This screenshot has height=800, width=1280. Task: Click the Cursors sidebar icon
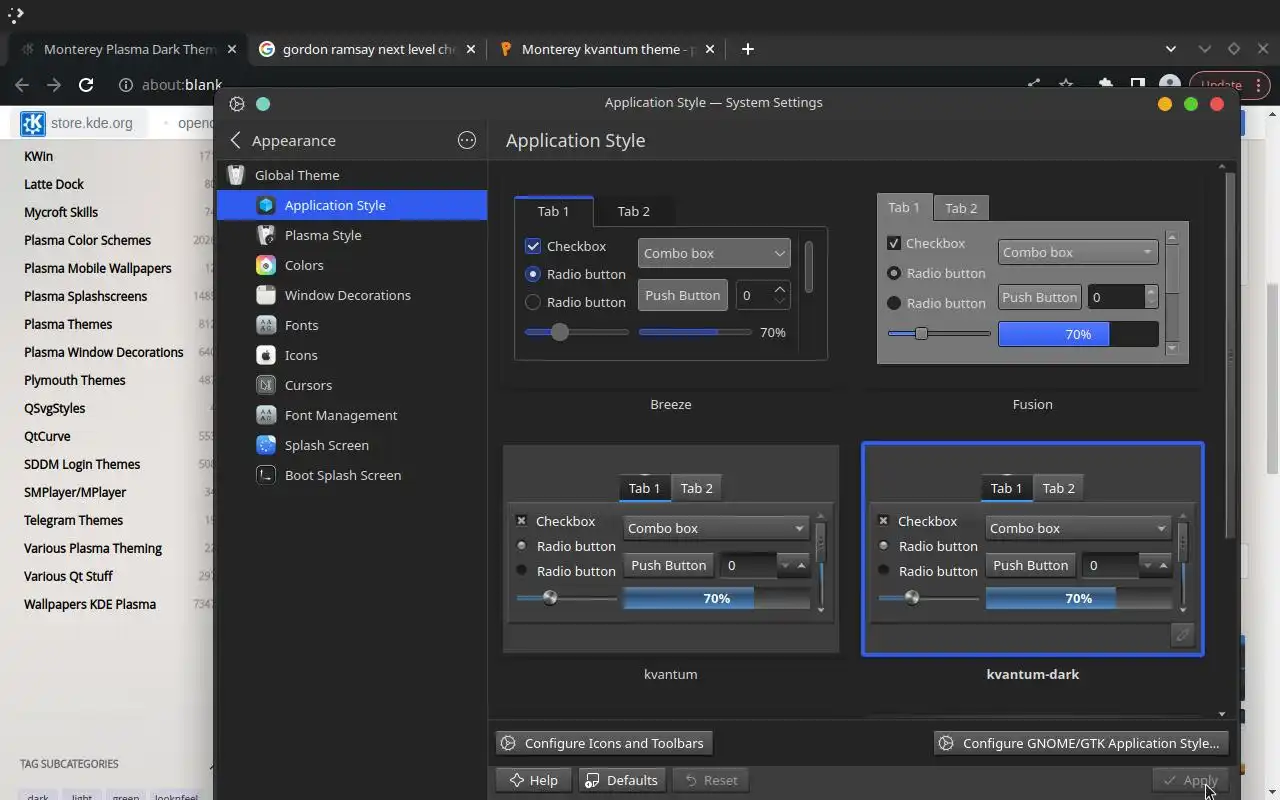coord(265,385)
